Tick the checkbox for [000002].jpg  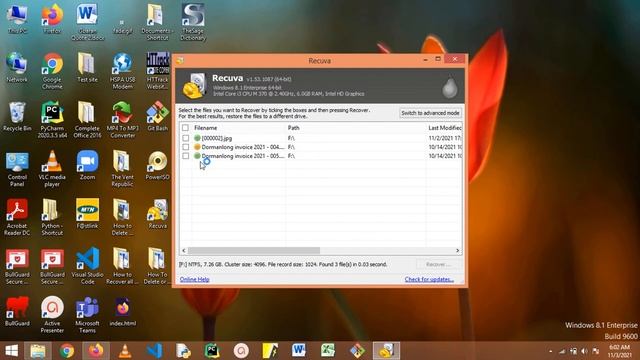[185, 138]
